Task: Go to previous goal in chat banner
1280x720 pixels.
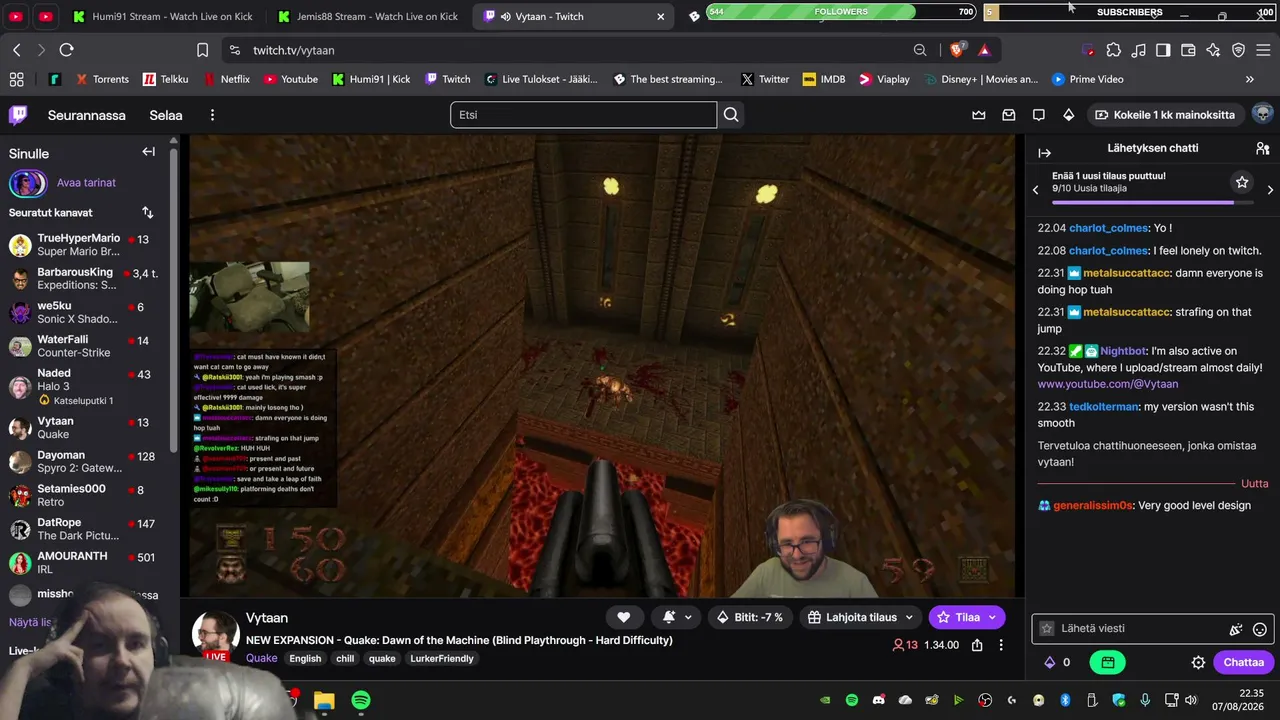Action: pyautogui.click(x=1035, y=189)
